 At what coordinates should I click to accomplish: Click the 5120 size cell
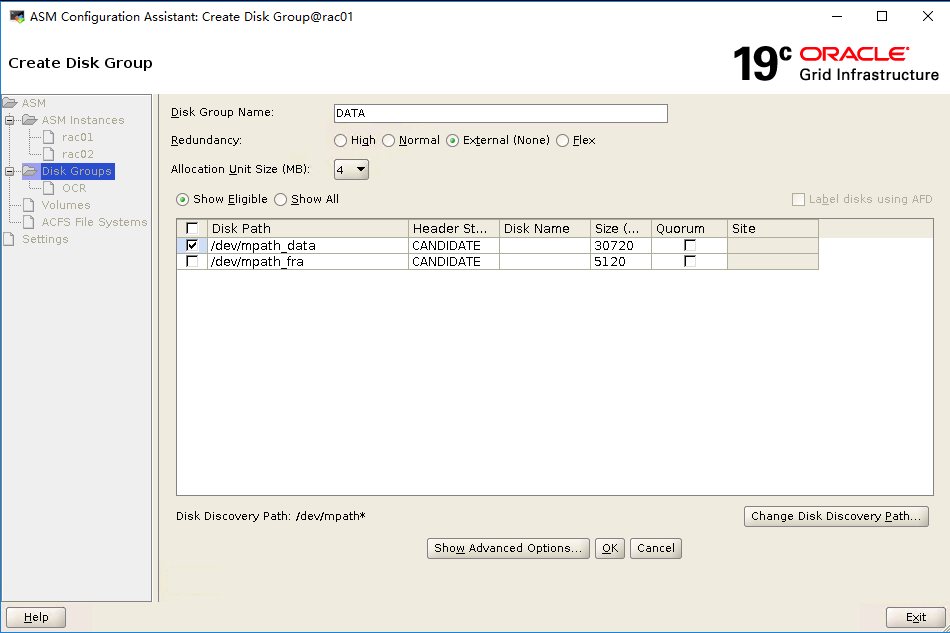tap(621, 262)
